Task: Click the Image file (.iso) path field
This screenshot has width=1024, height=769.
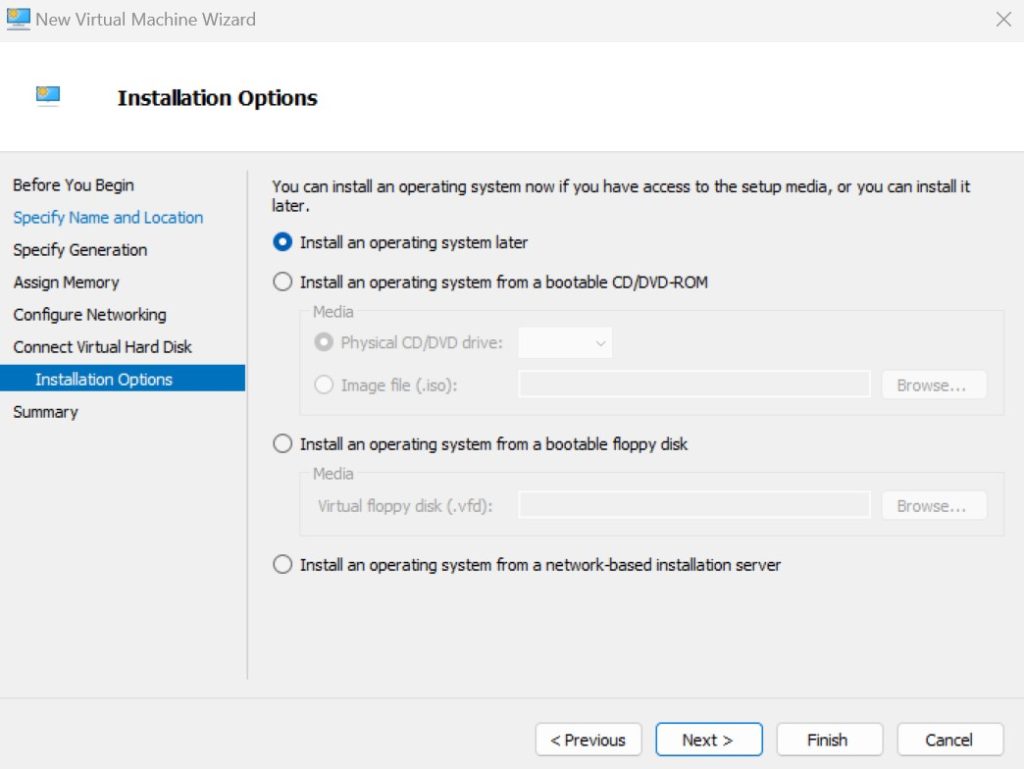Action: 694,385
